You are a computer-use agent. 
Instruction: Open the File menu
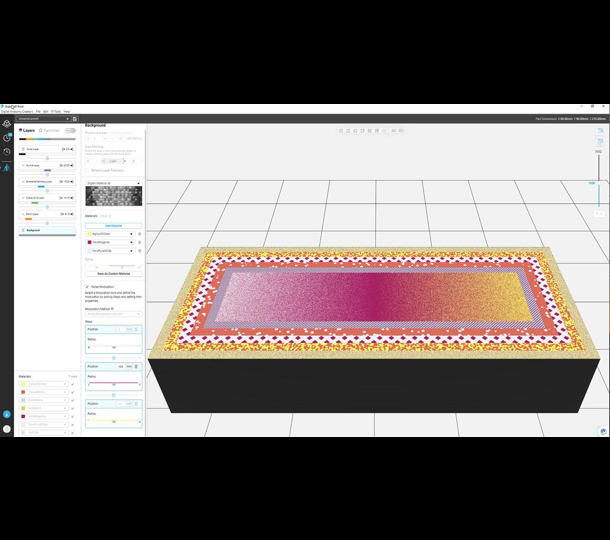coord(38,111)
